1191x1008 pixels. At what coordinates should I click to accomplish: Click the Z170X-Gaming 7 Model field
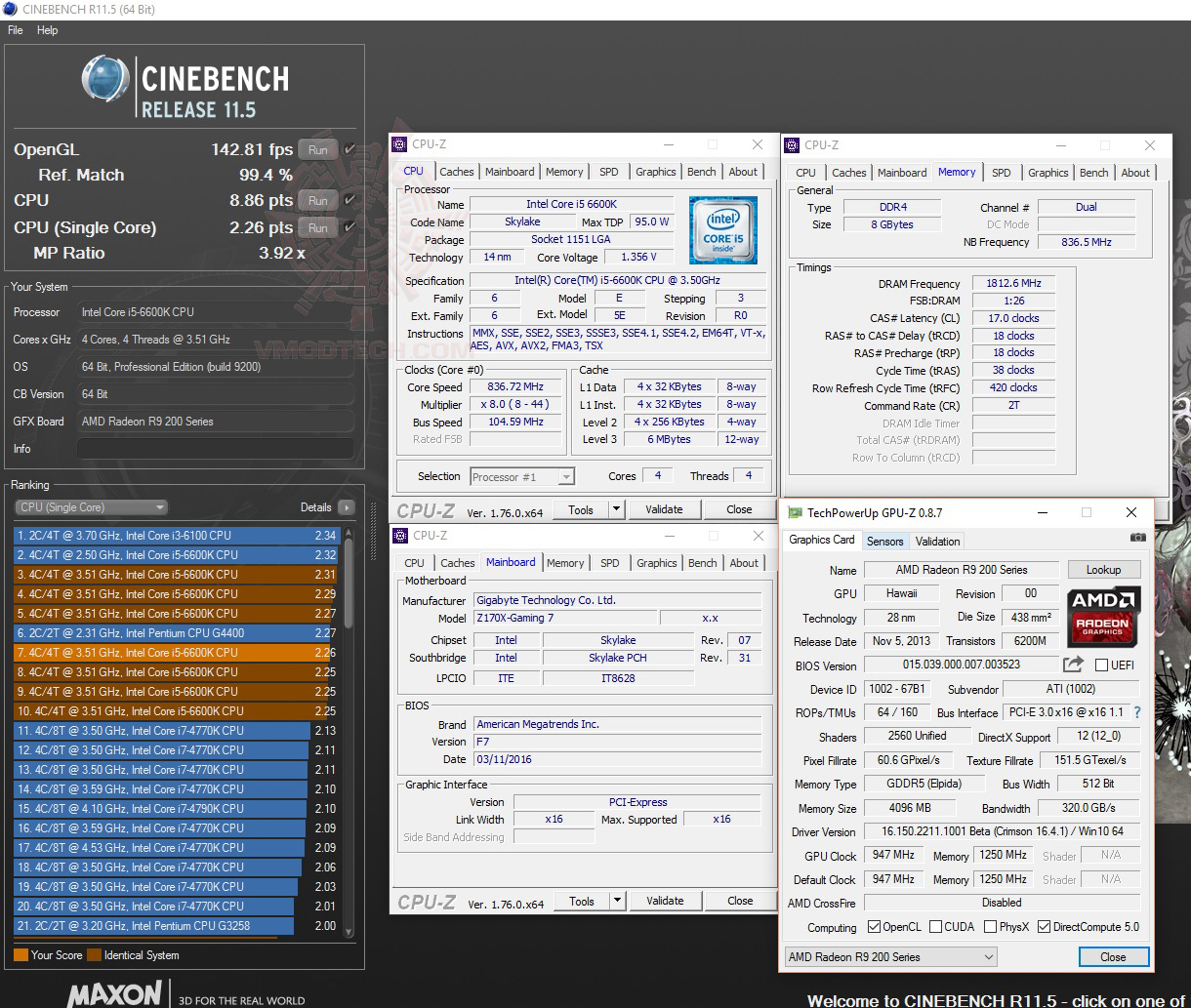click(x=565, y=618)
